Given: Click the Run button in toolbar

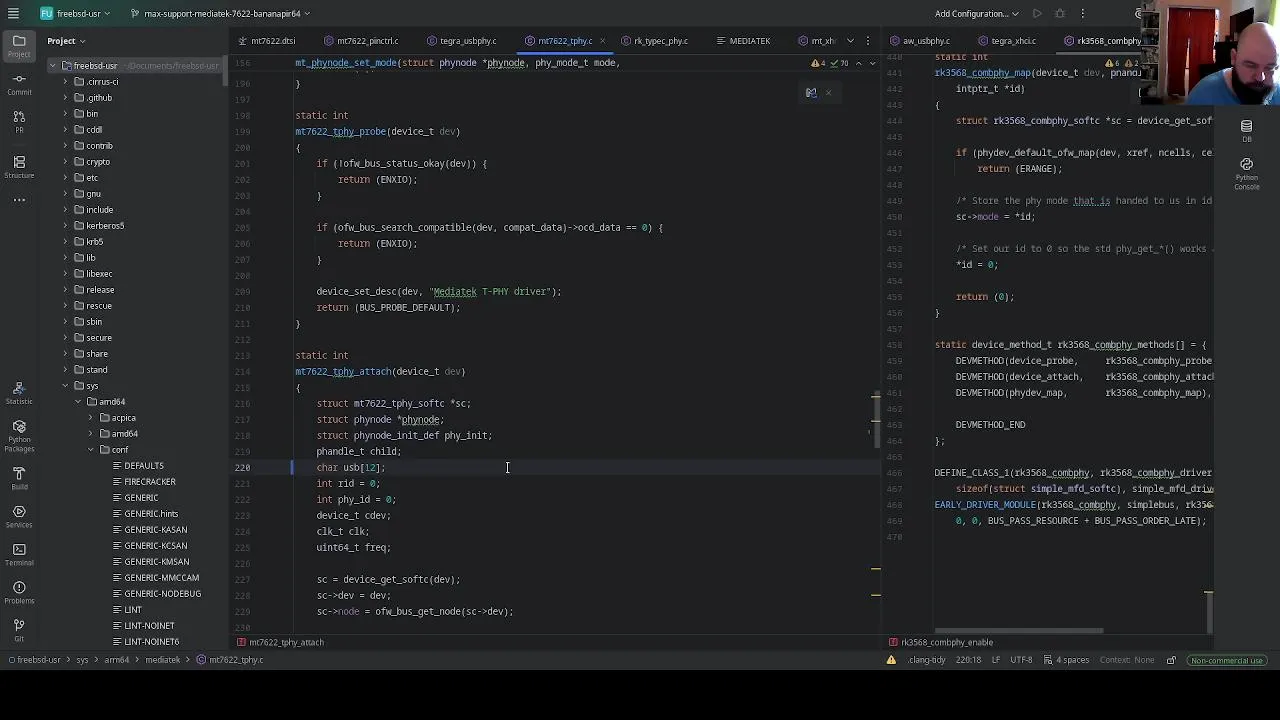Looking at the screenshot, I should point(1037,13).
